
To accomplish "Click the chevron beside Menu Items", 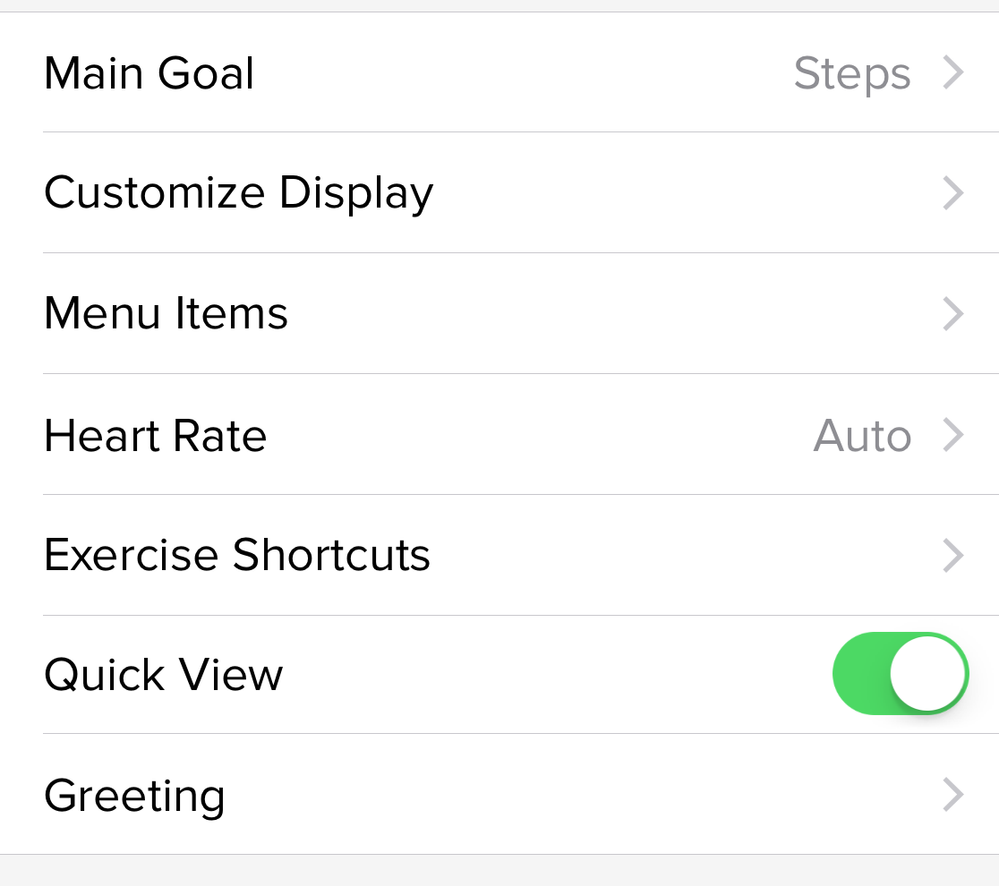I will click(952, 313).
